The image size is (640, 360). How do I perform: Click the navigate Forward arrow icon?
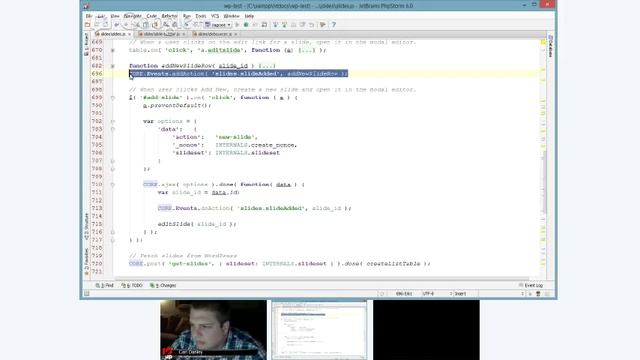point(196,25)
